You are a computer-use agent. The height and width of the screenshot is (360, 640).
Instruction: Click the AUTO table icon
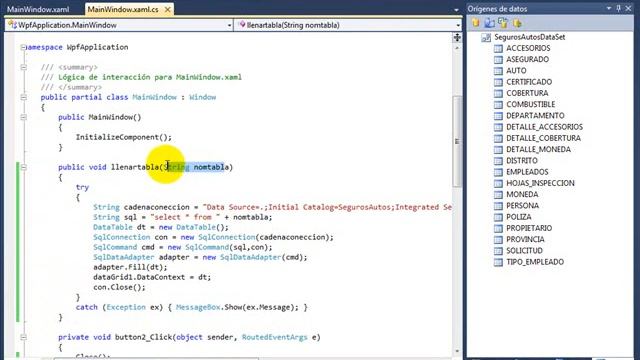[498, 71]
